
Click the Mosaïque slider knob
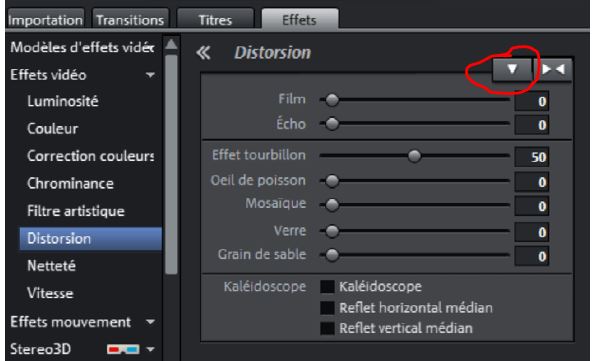332,205
